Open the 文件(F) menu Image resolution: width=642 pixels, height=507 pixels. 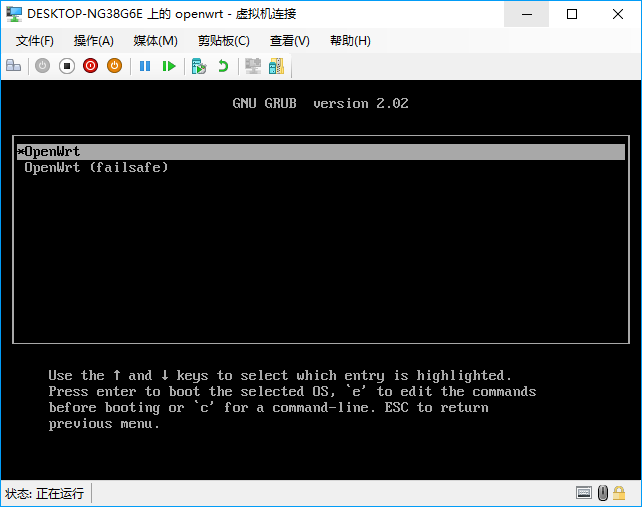tap(35, 41)
